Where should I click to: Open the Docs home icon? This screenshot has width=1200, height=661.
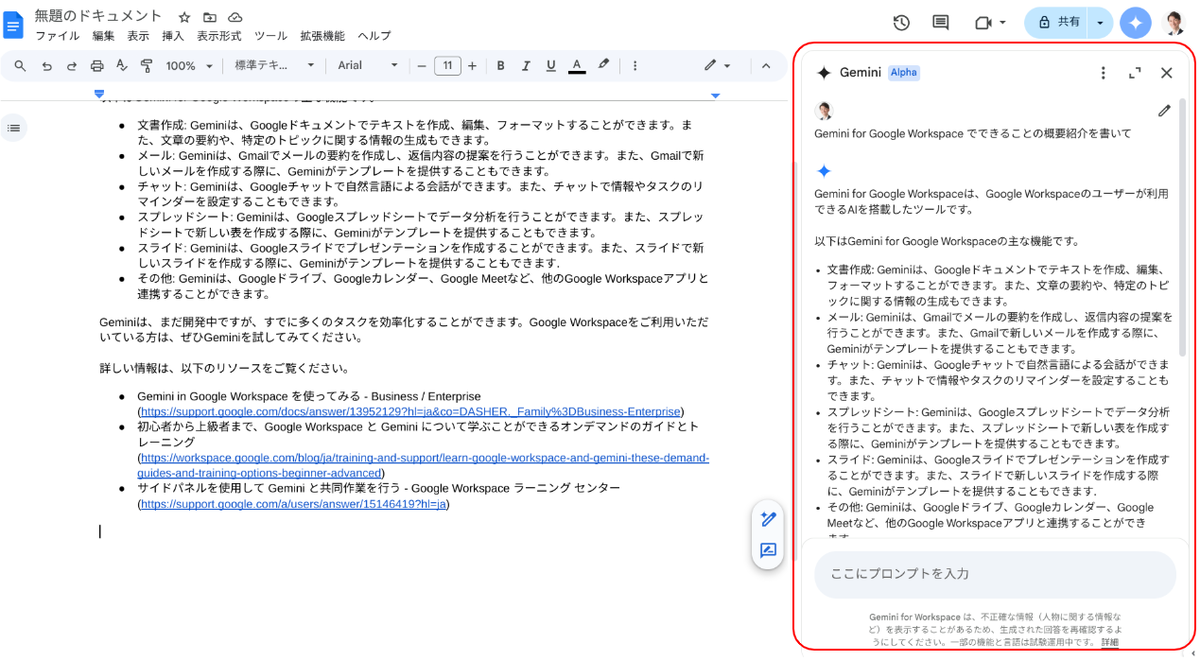click(x=14, y=24)
